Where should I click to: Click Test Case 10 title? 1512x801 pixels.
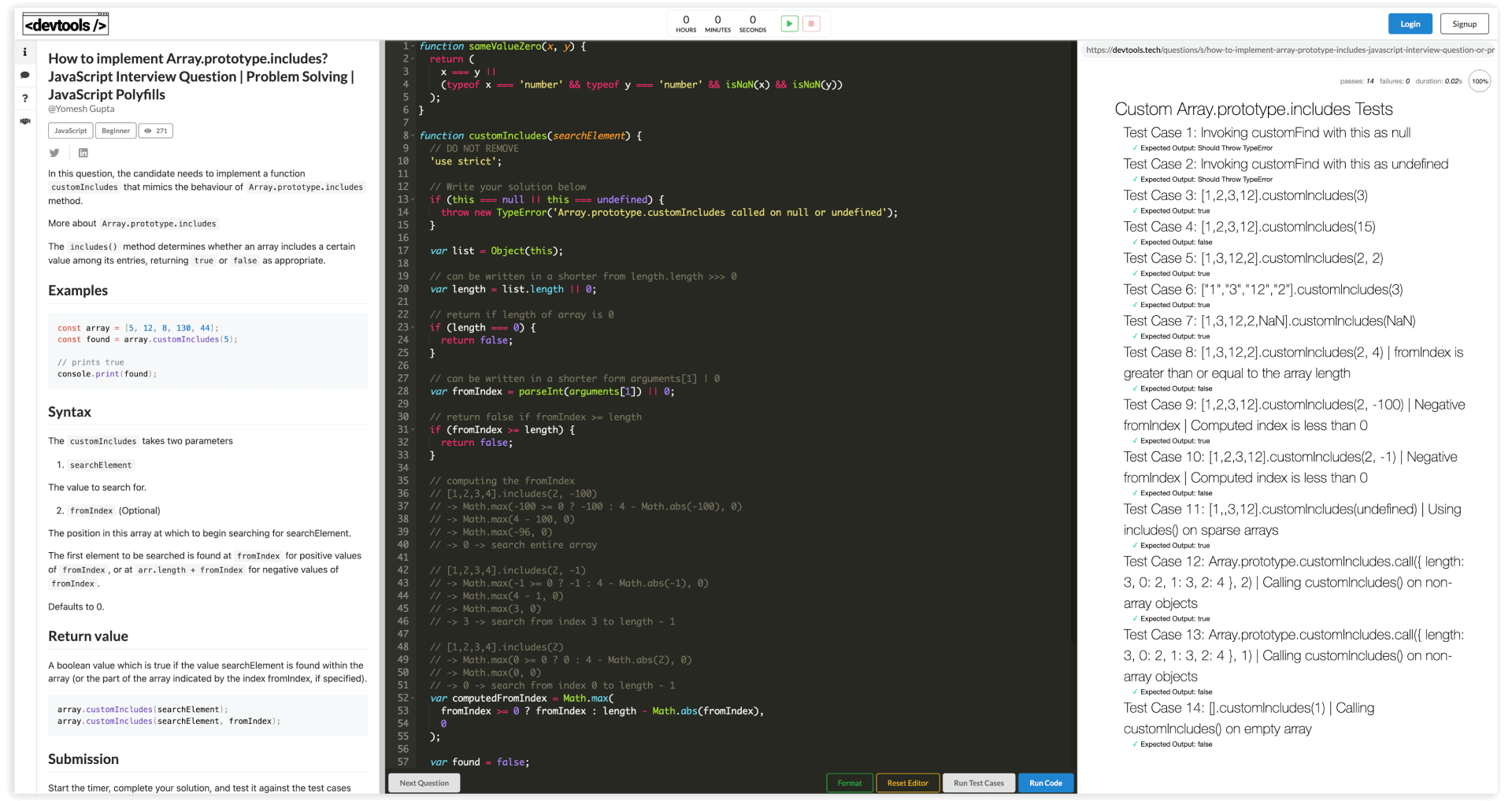(1291, 467)
